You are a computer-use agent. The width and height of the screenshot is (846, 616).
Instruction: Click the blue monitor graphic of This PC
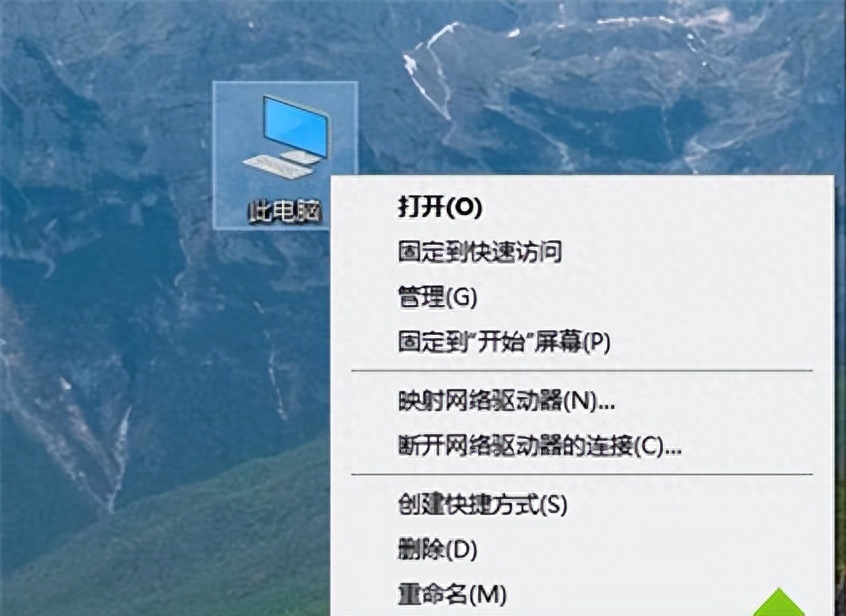(296, 126)
